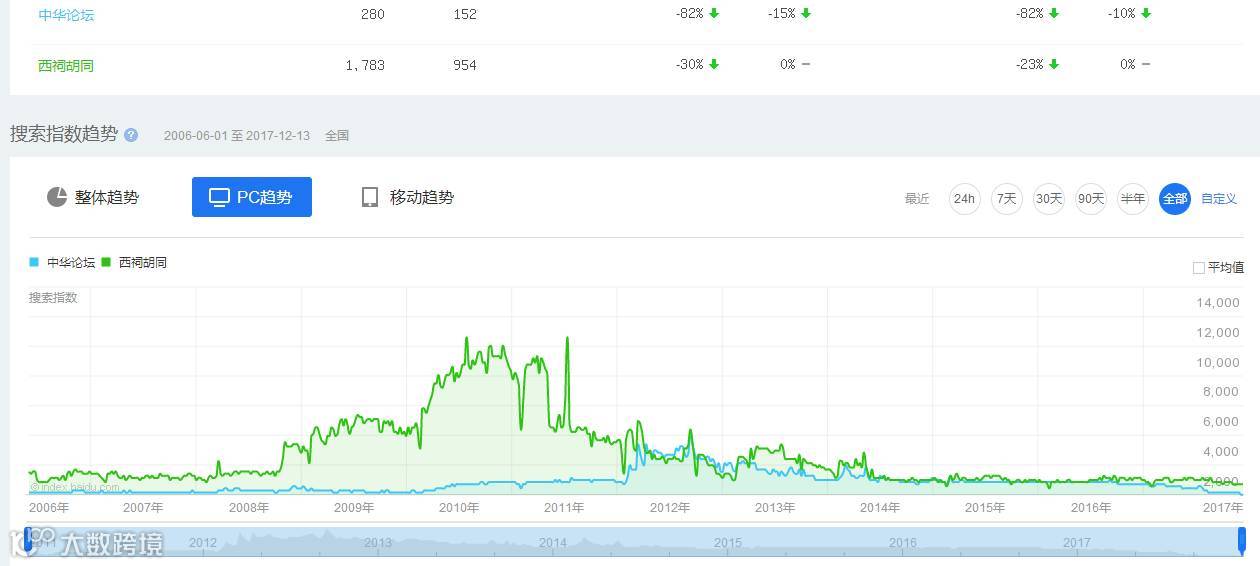The height and width of the screenshot is (566, 1260).
Task: Click the value 152 in 中华论坛 row
Action: [464, 15]
